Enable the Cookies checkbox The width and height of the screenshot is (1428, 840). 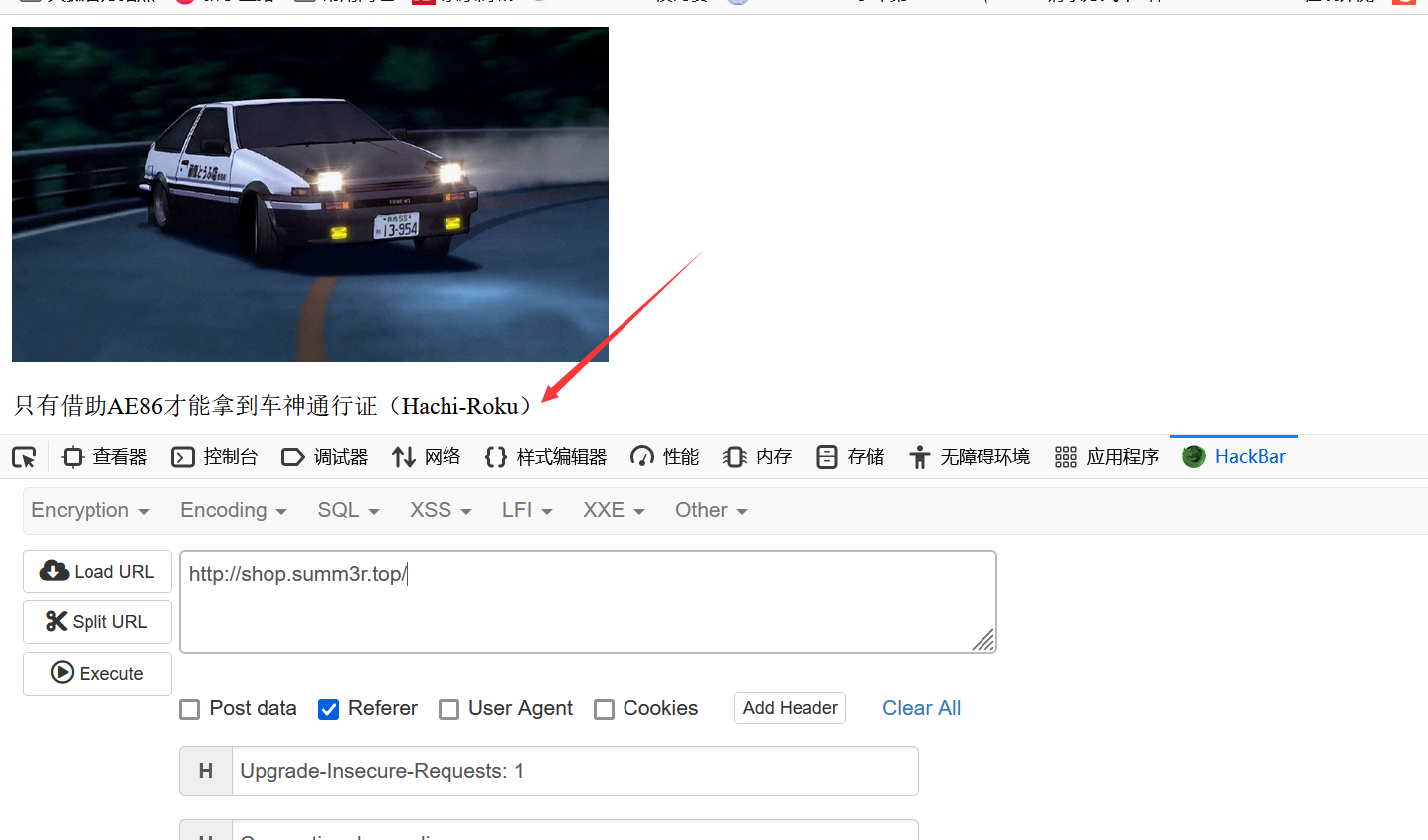click(x=604, y=709)
